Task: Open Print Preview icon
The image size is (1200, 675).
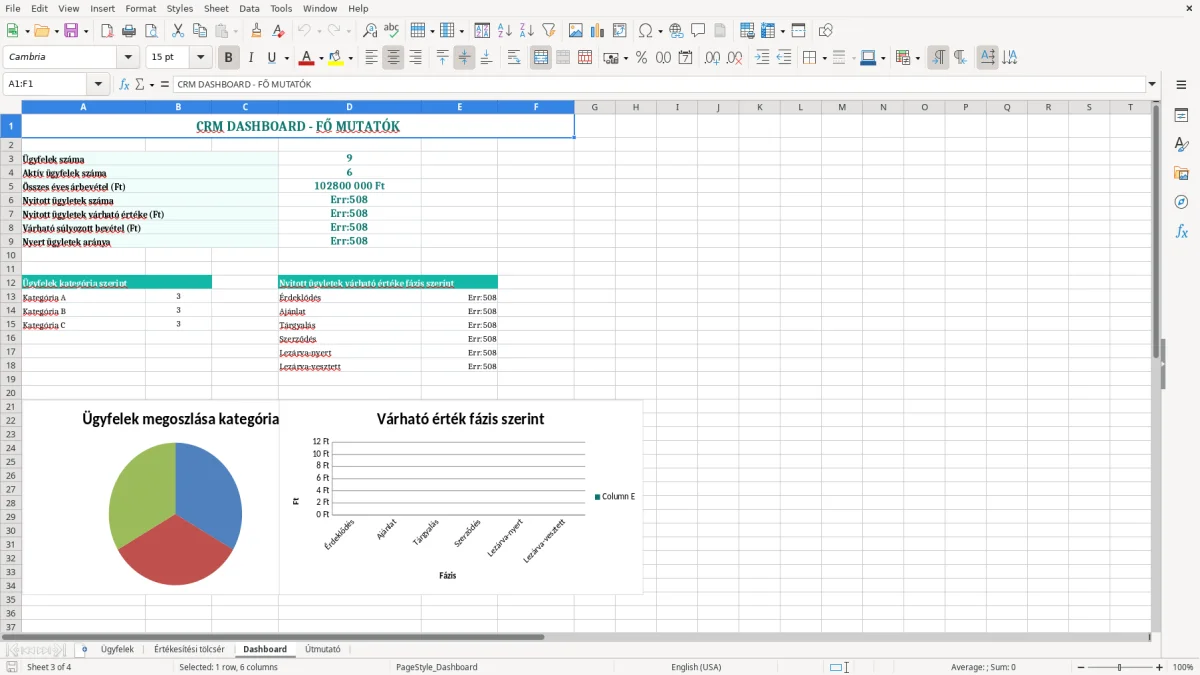Action: tap(151, 31)
